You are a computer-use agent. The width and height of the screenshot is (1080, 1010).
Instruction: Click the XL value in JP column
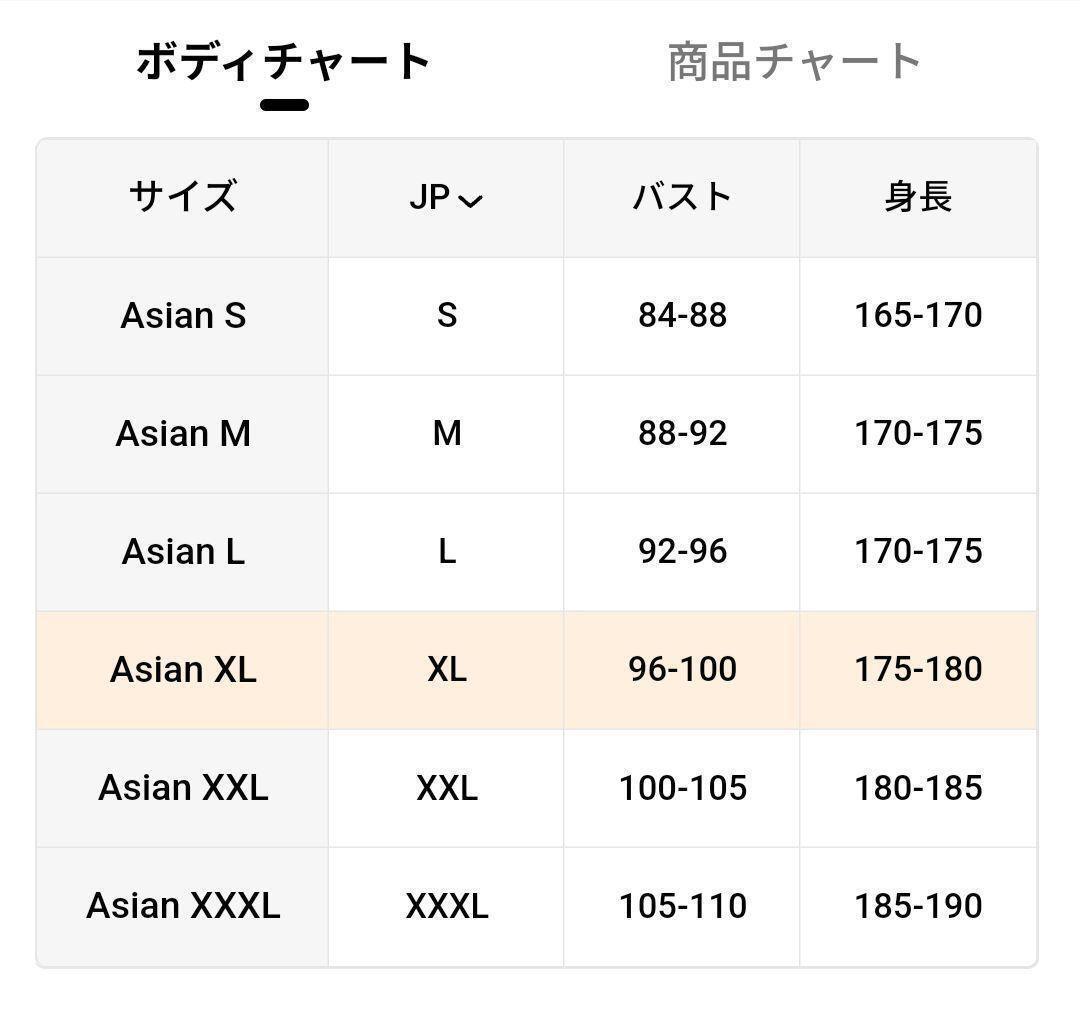tap(447, 669)
